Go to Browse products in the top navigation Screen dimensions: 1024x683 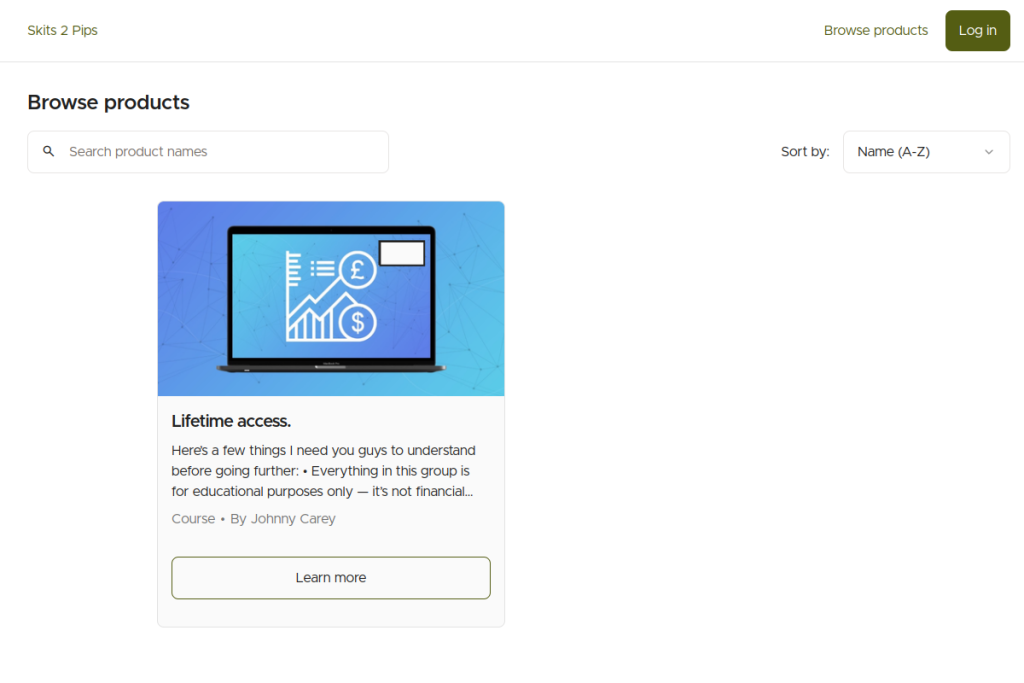(875, 31)
